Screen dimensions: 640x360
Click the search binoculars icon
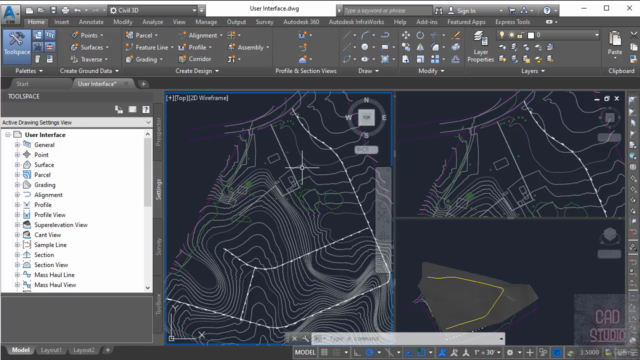click(x=439, y=10)
